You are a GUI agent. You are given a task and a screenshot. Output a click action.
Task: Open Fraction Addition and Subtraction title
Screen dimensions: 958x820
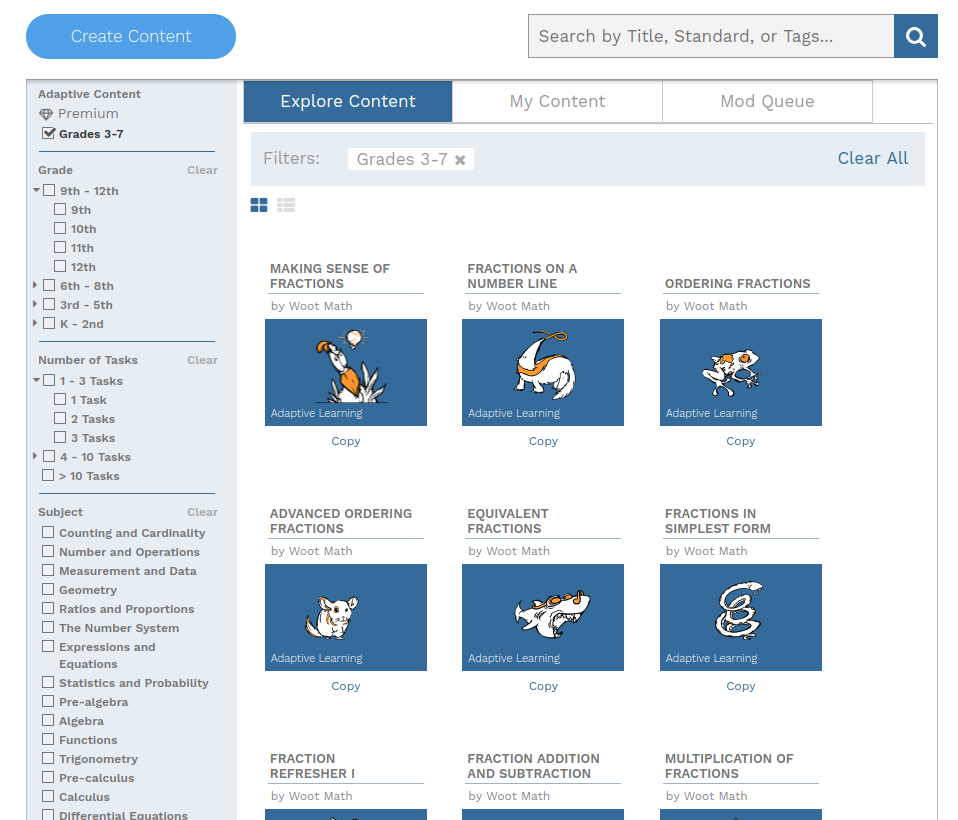(533, 766)
